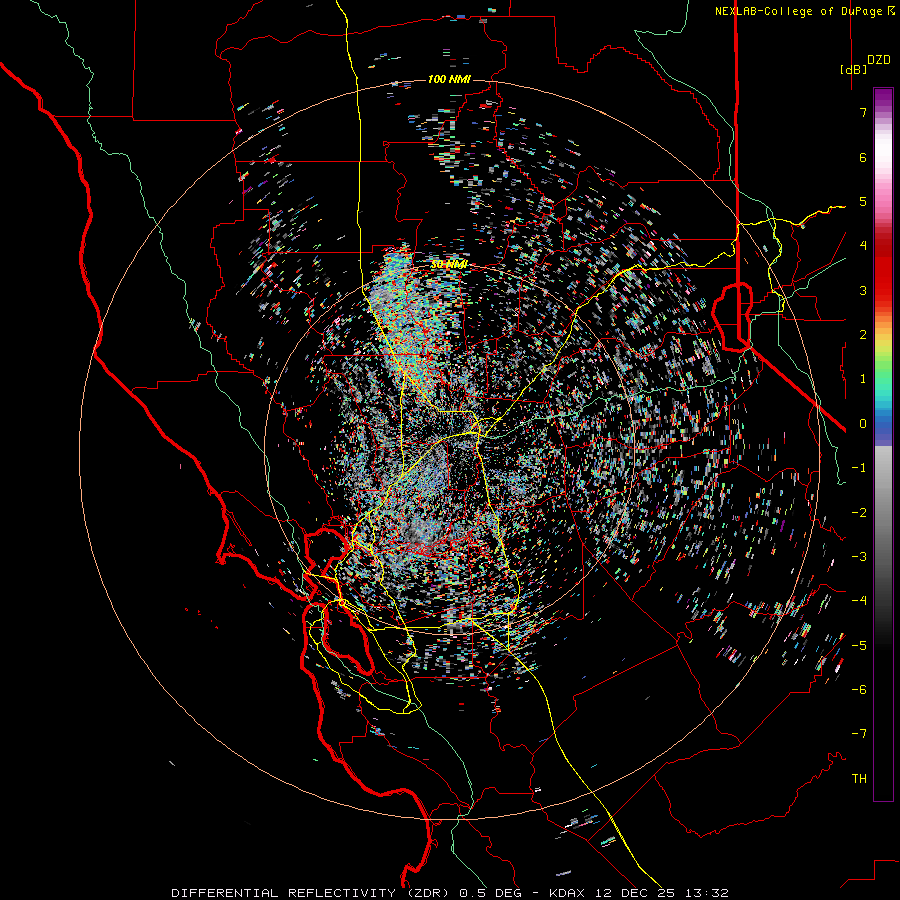
Task: Select the -1 scale label
Action: [x=859, y=468]
